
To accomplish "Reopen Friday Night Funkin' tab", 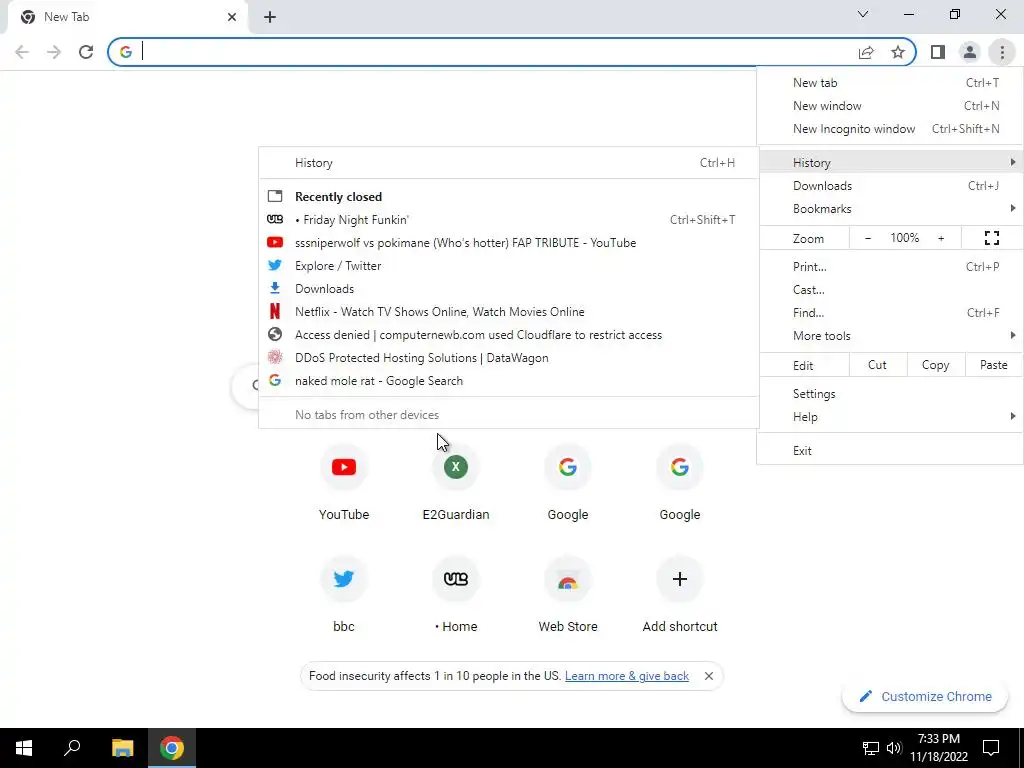I will click(509, 220).
